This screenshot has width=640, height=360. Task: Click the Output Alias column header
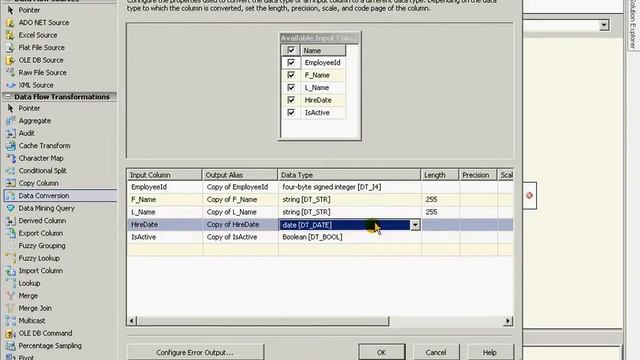click(x=240, y=175)
